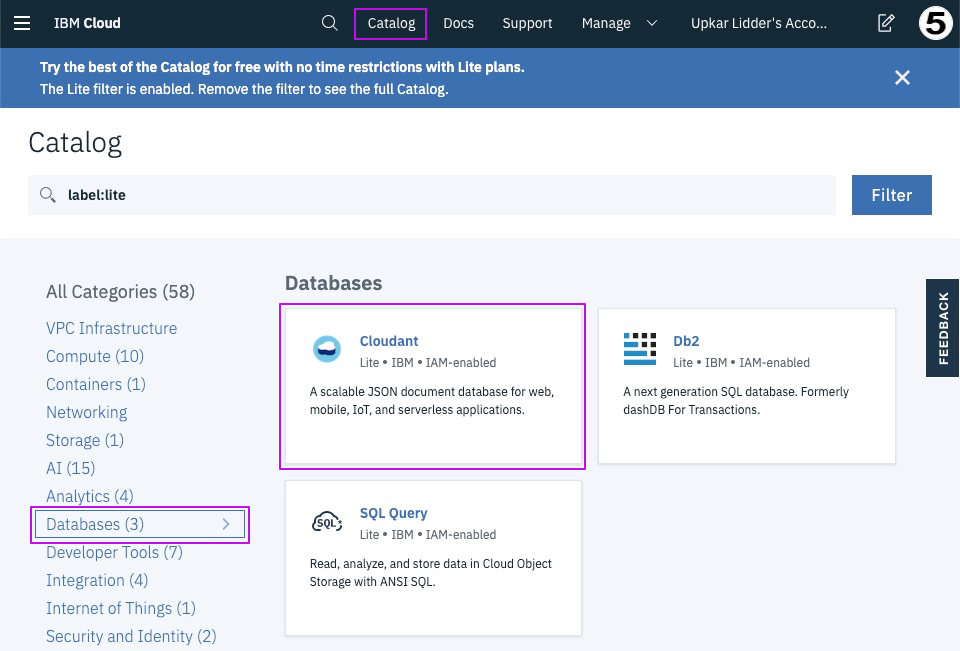Open the Support menu item
The image size is (960, 651).
click(527, 23)
